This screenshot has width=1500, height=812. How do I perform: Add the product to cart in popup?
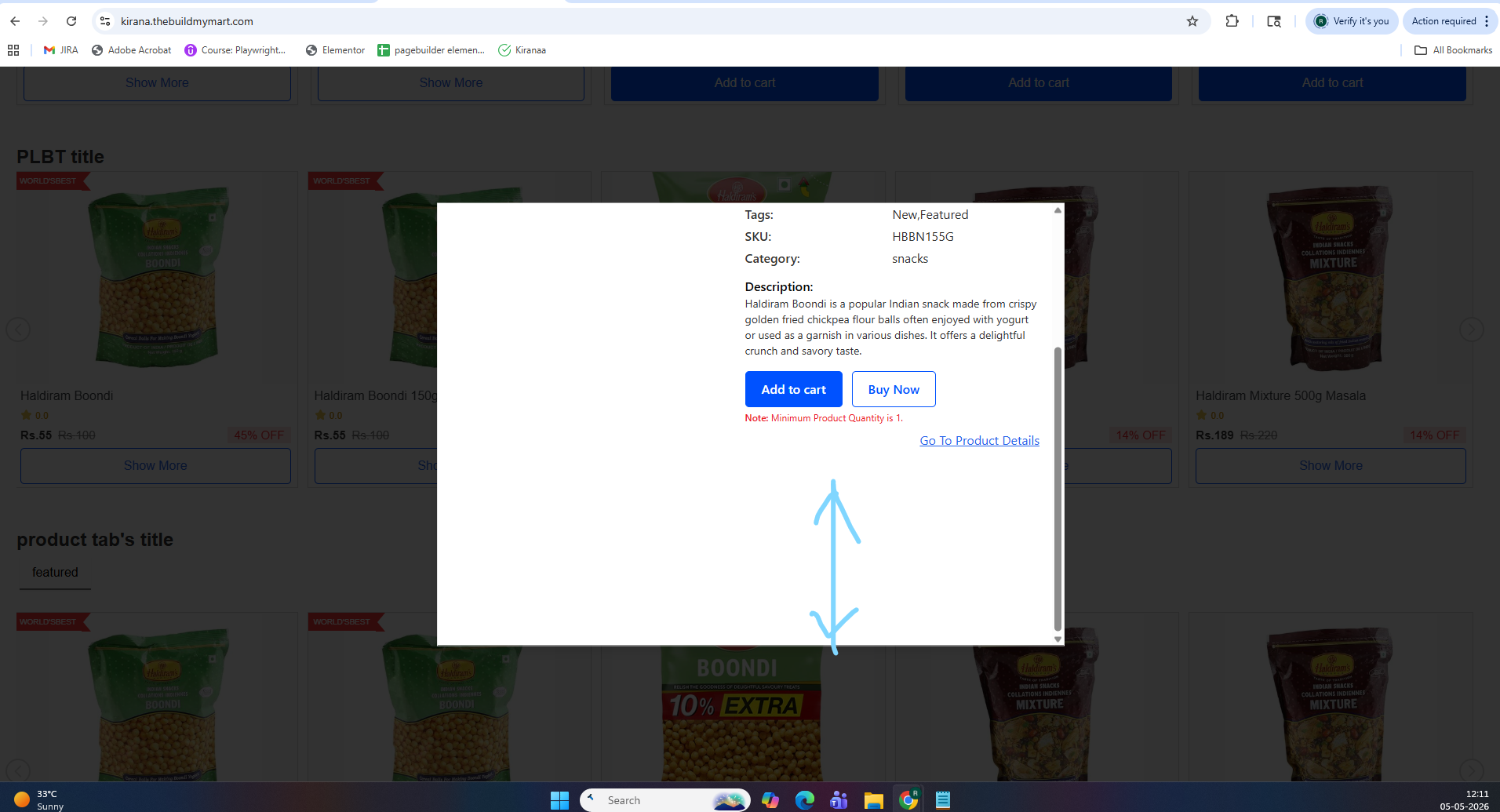point(793,389)
